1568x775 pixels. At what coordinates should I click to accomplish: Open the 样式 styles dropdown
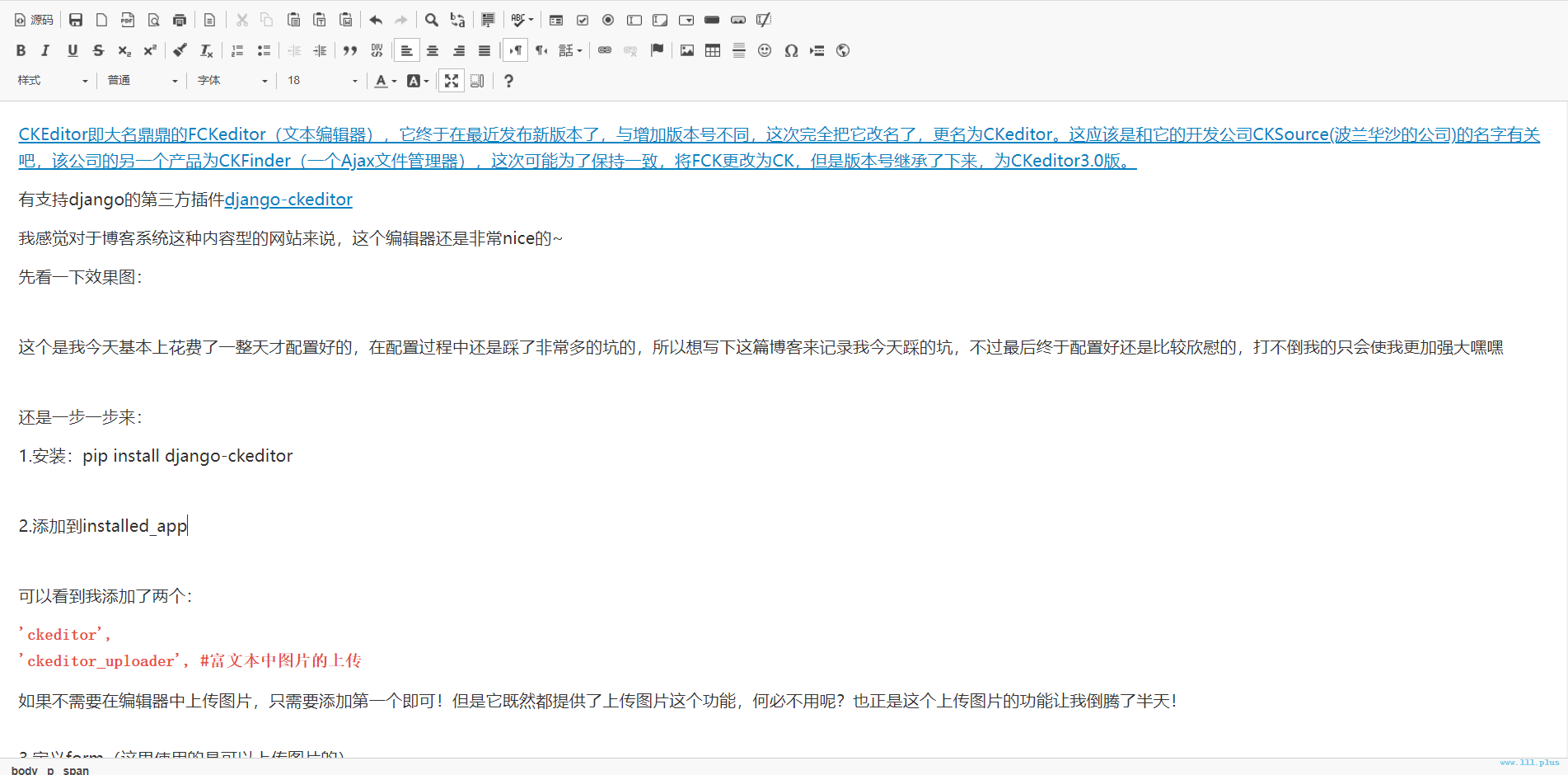[53, 81]
